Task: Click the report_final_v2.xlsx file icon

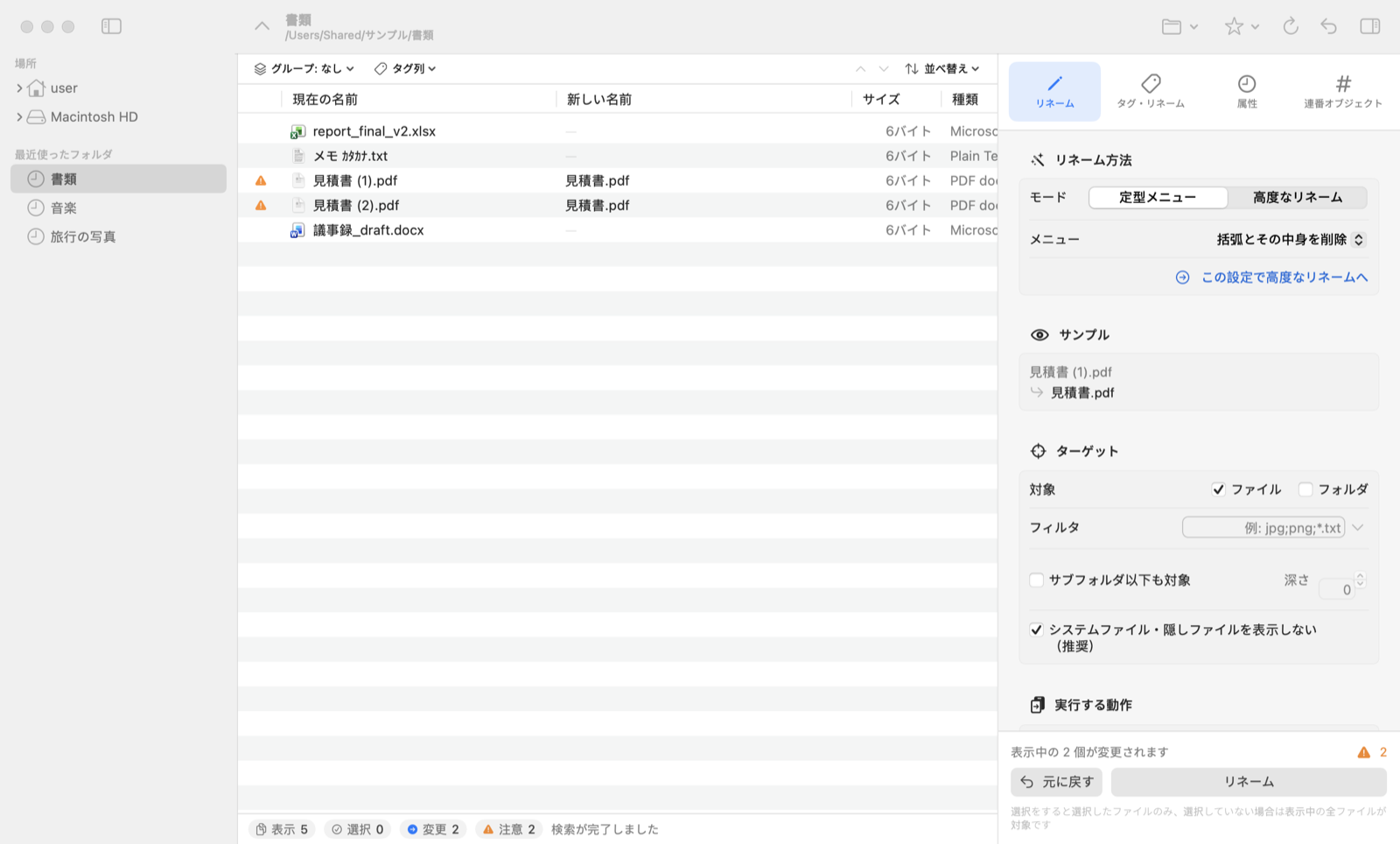Action: tap(297, 131)
